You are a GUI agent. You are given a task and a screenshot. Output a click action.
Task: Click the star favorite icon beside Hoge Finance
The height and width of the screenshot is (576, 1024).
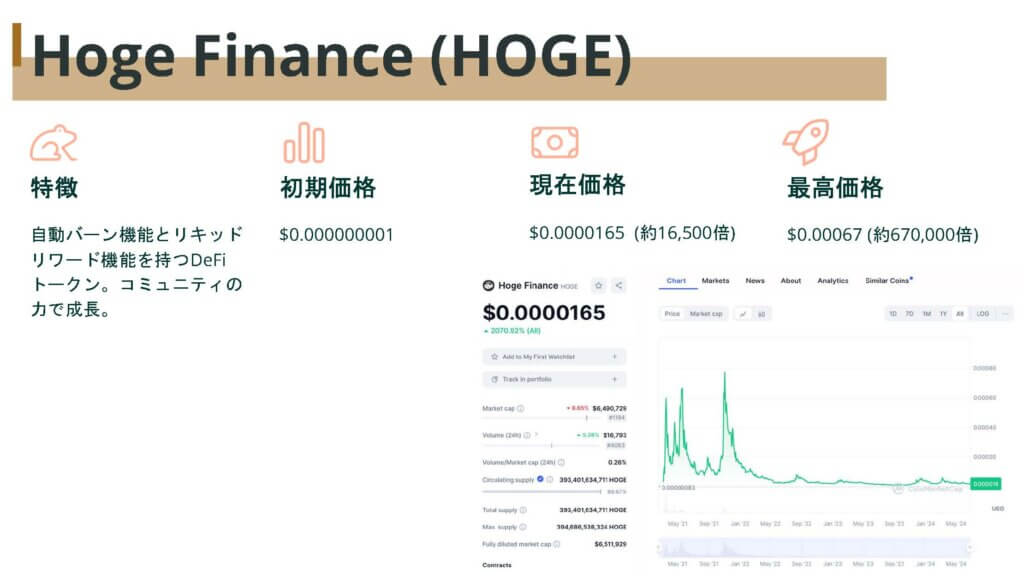click(598, 285)
